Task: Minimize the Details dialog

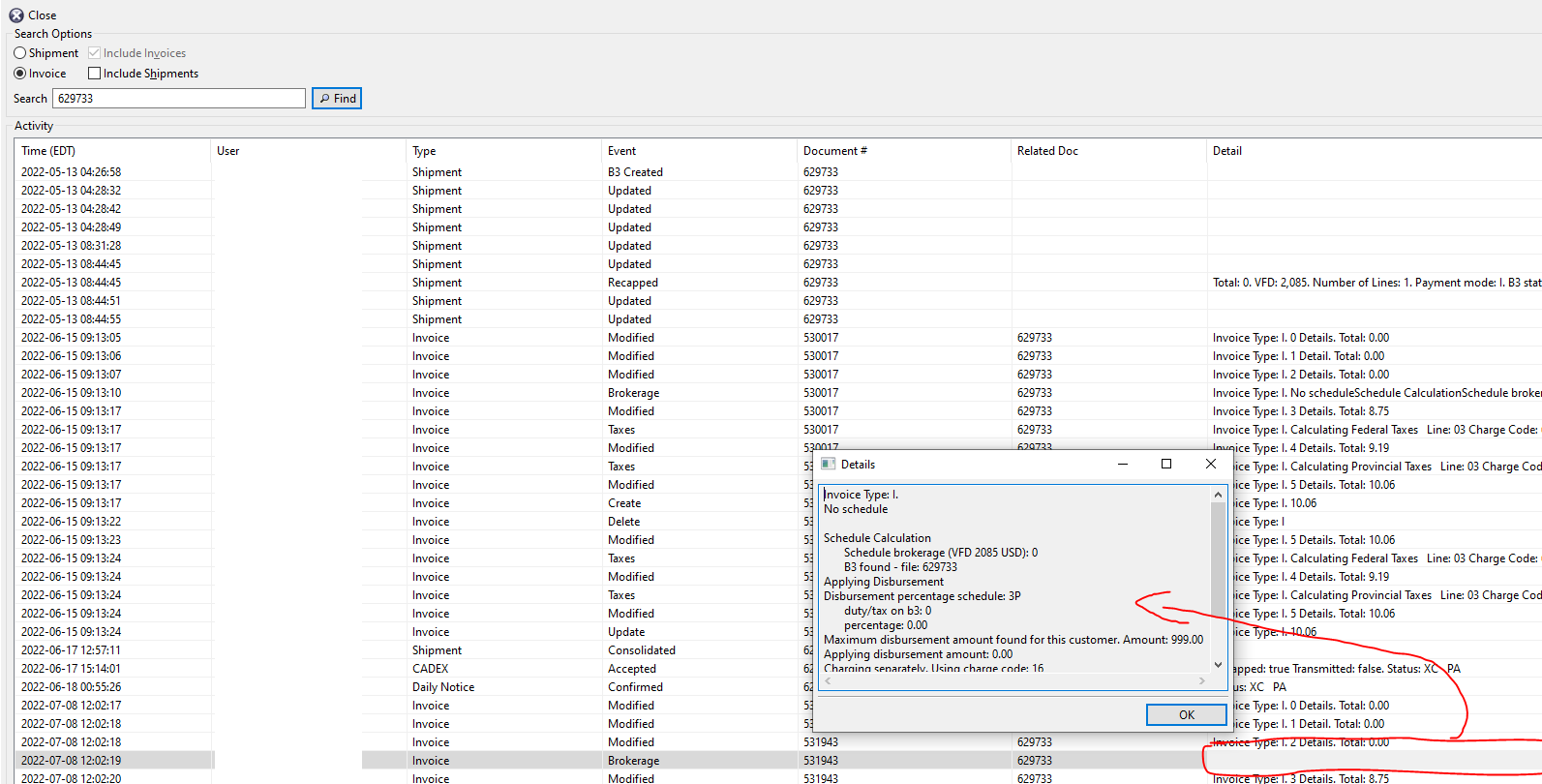Action: [1123, 465]
